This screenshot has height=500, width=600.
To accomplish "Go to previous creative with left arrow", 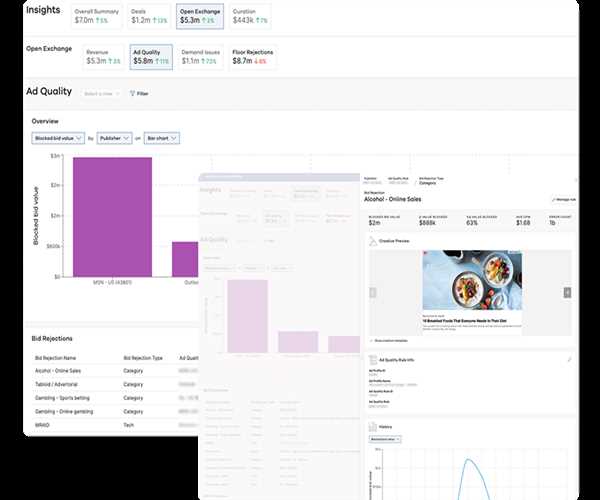I will [x=373, y=292].
